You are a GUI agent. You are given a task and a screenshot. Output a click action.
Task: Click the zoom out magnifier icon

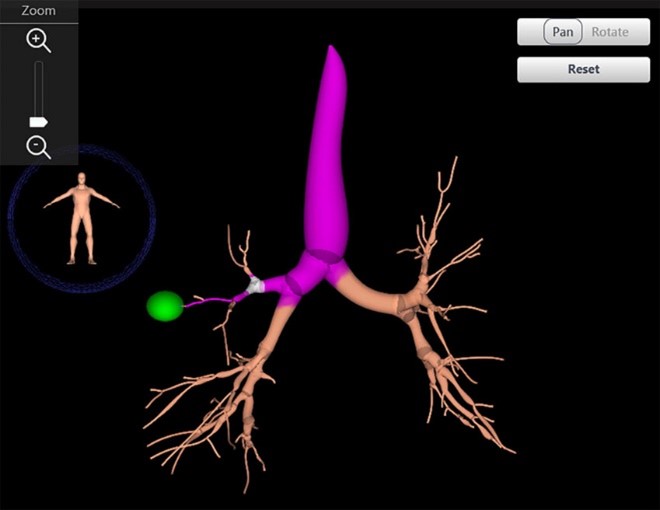39,148
